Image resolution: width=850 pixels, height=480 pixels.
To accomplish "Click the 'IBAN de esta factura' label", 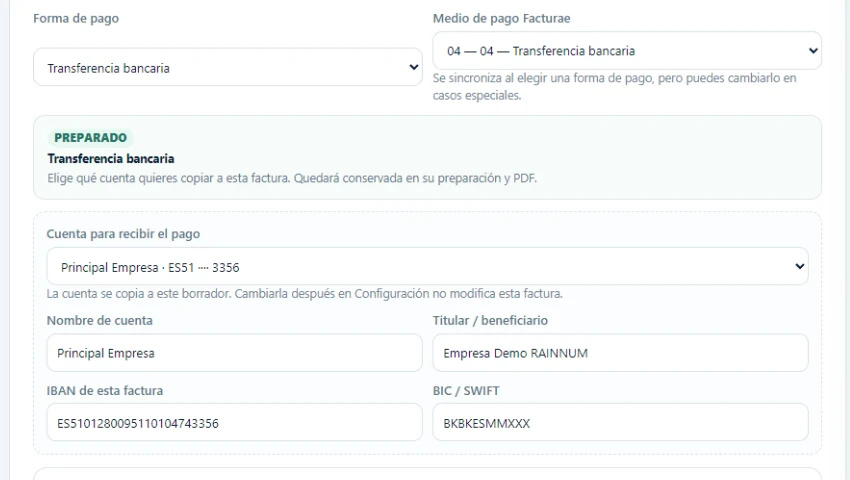I will click(105, 391).
